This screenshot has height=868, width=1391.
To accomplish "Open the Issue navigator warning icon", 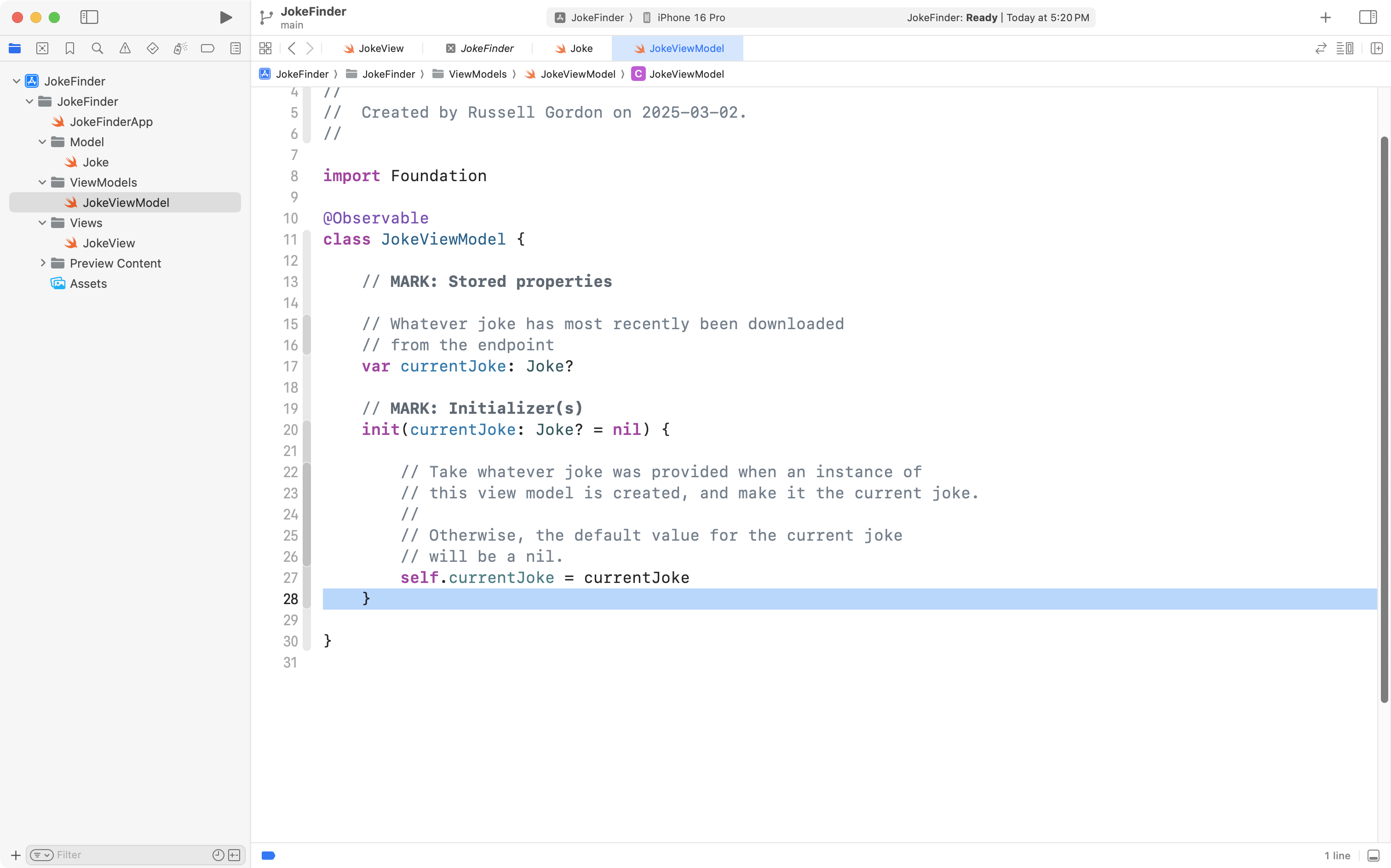I will [125, 48].
